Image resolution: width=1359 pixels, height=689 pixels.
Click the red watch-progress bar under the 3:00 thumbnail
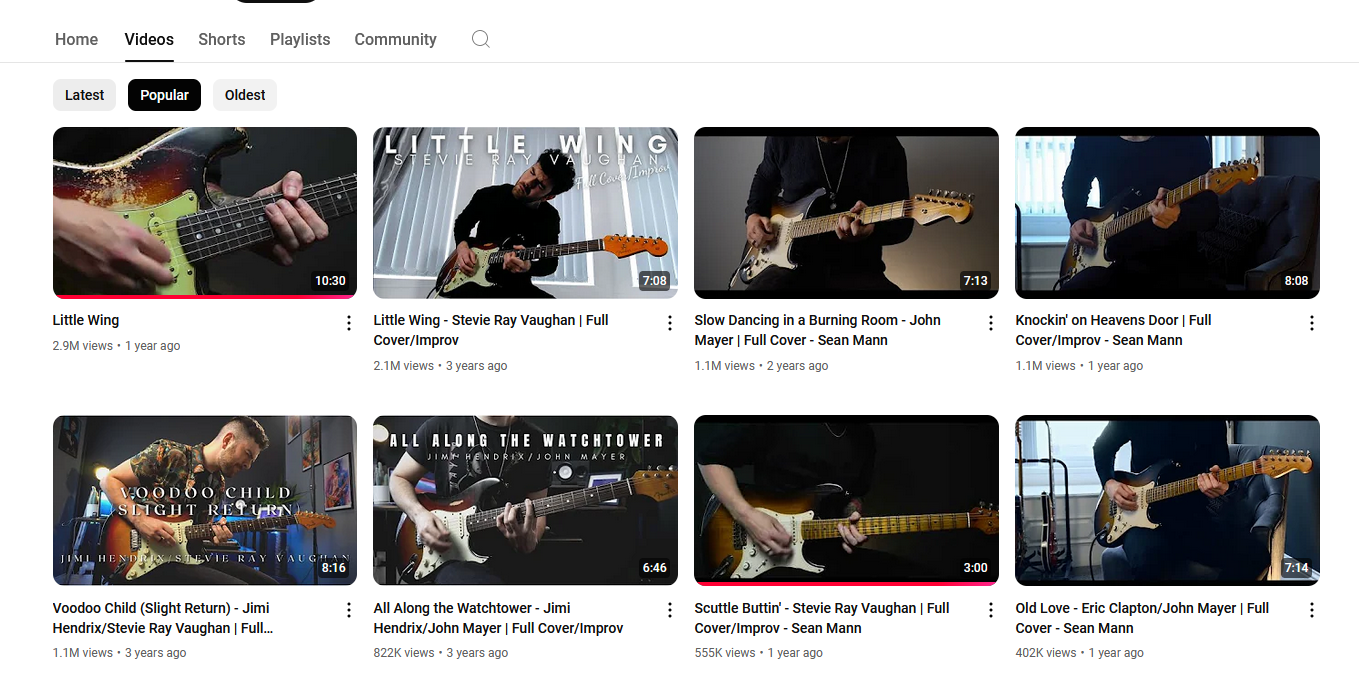coord(847,584)
